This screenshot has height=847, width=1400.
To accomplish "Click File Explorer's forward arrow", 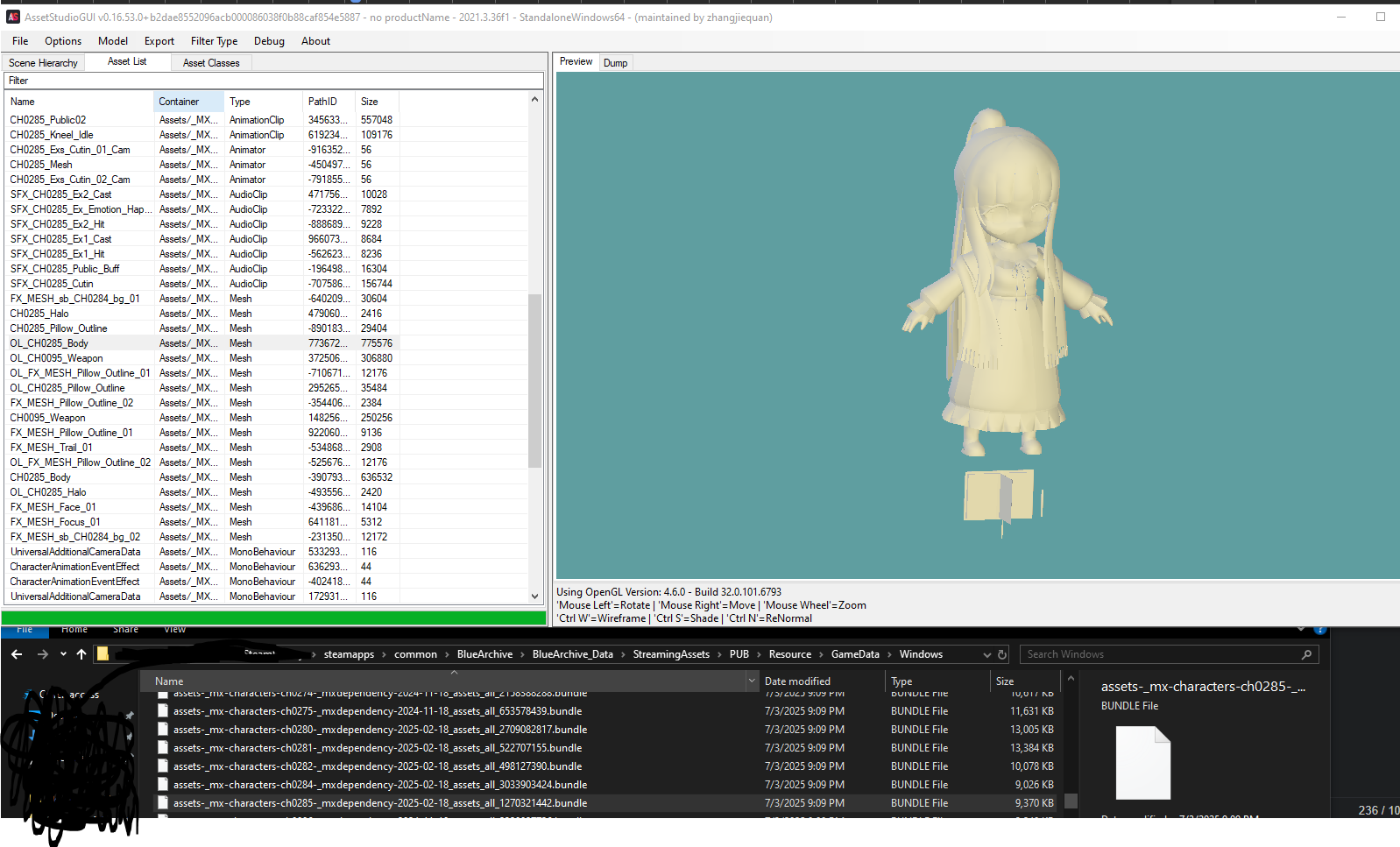I will 43,654.
